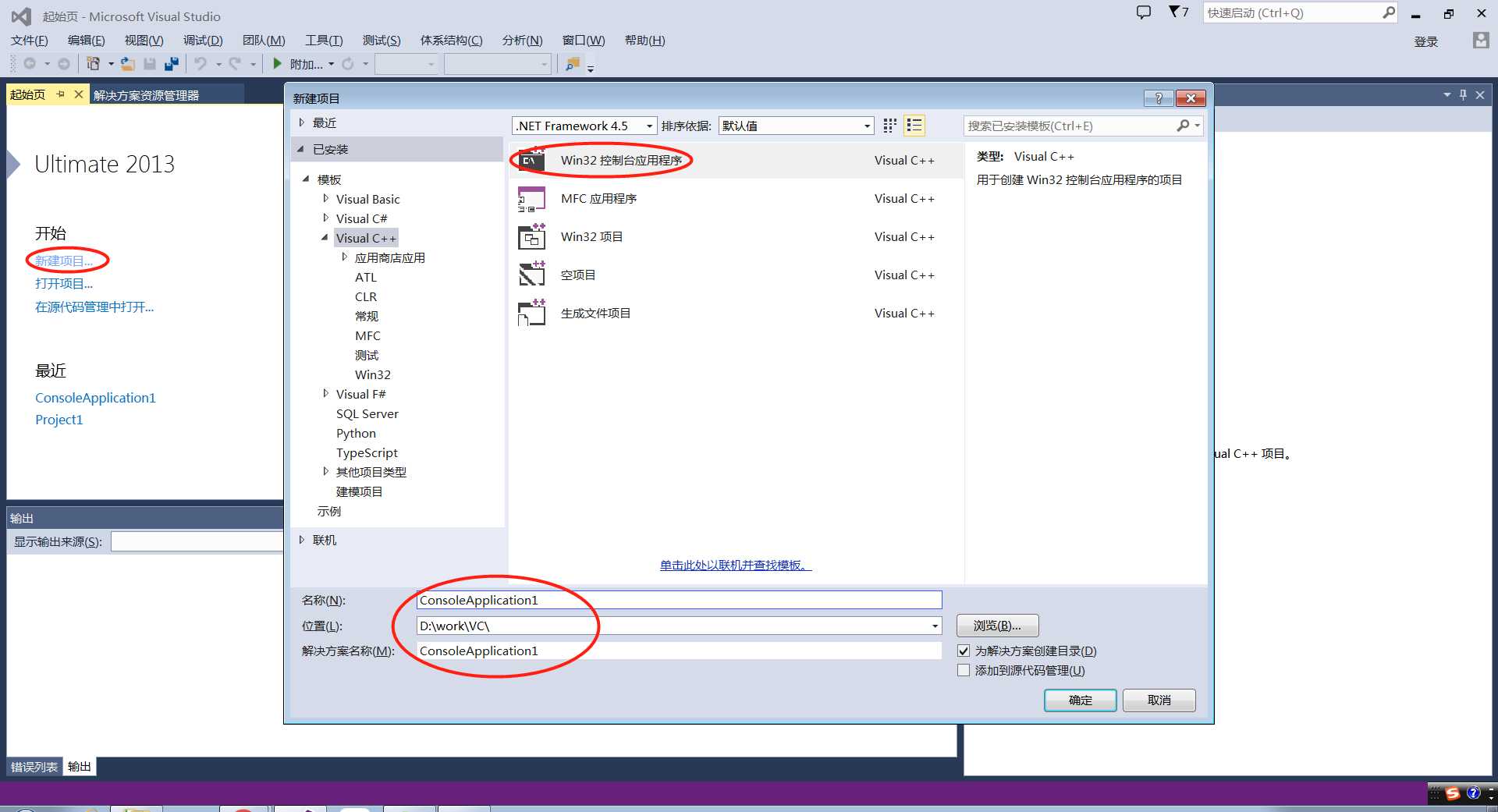Open the 文件(F) menu

point(29,41)
